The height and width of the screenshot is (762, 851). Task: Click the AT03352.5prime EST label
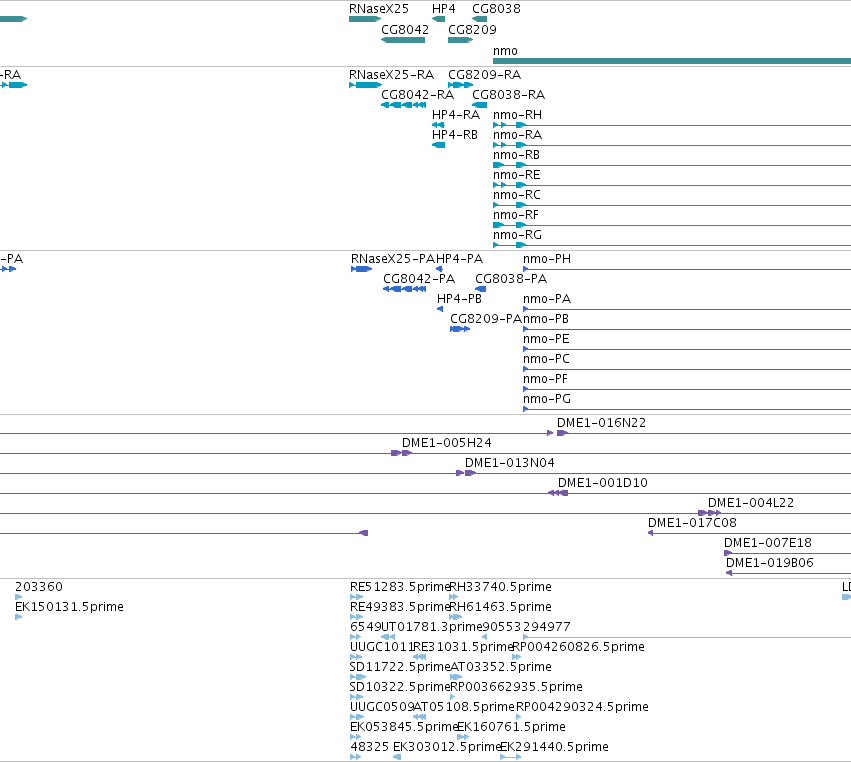[x=501, y=667]
